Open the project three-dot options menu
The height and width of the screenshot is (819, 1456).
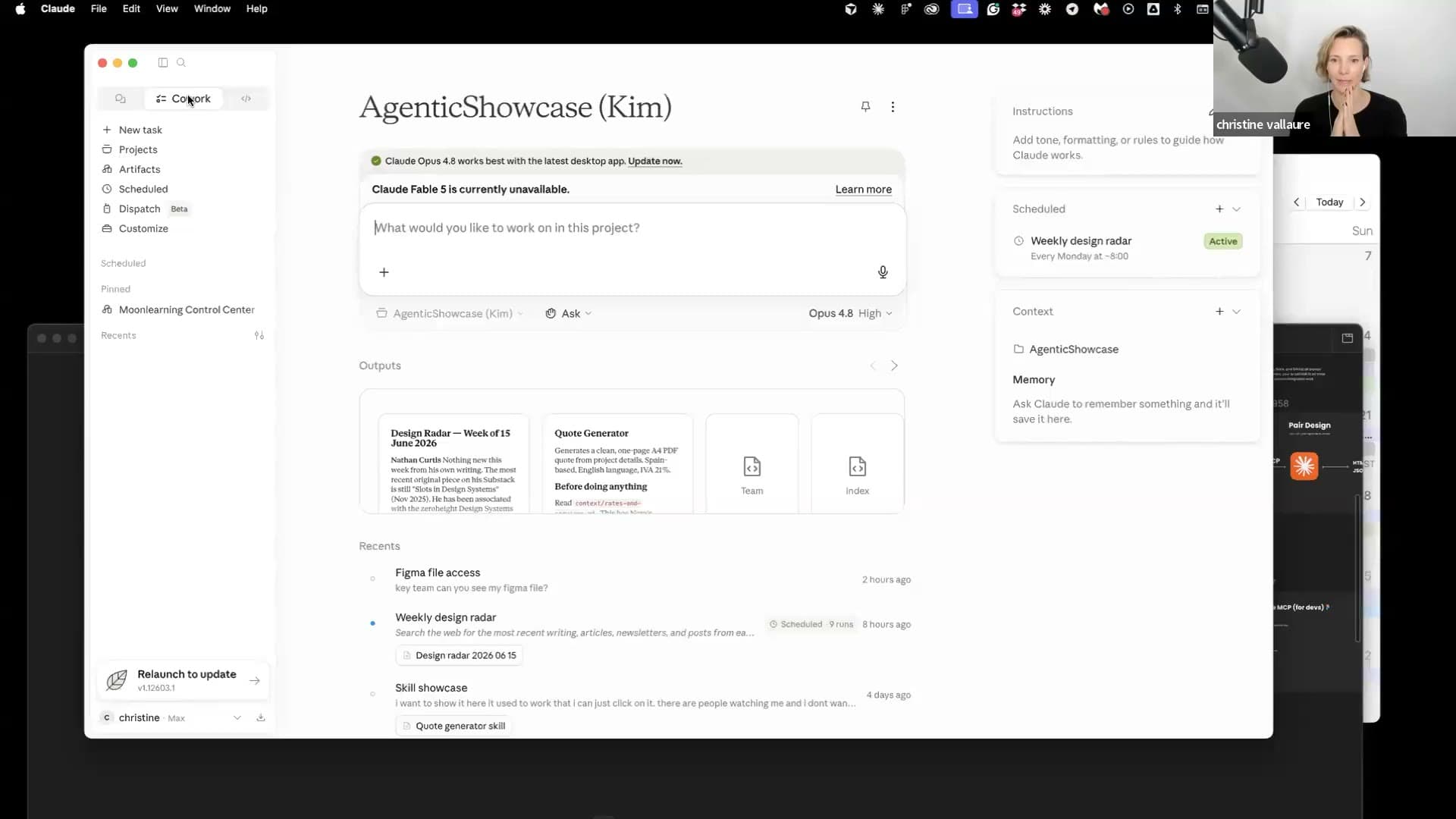(x=893, y=107)
